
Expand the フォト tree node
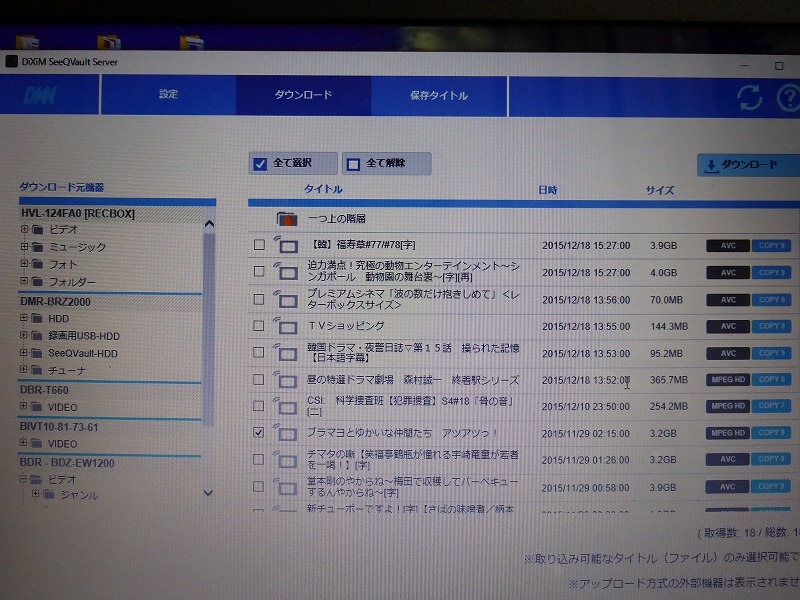[x=24, y=264]
